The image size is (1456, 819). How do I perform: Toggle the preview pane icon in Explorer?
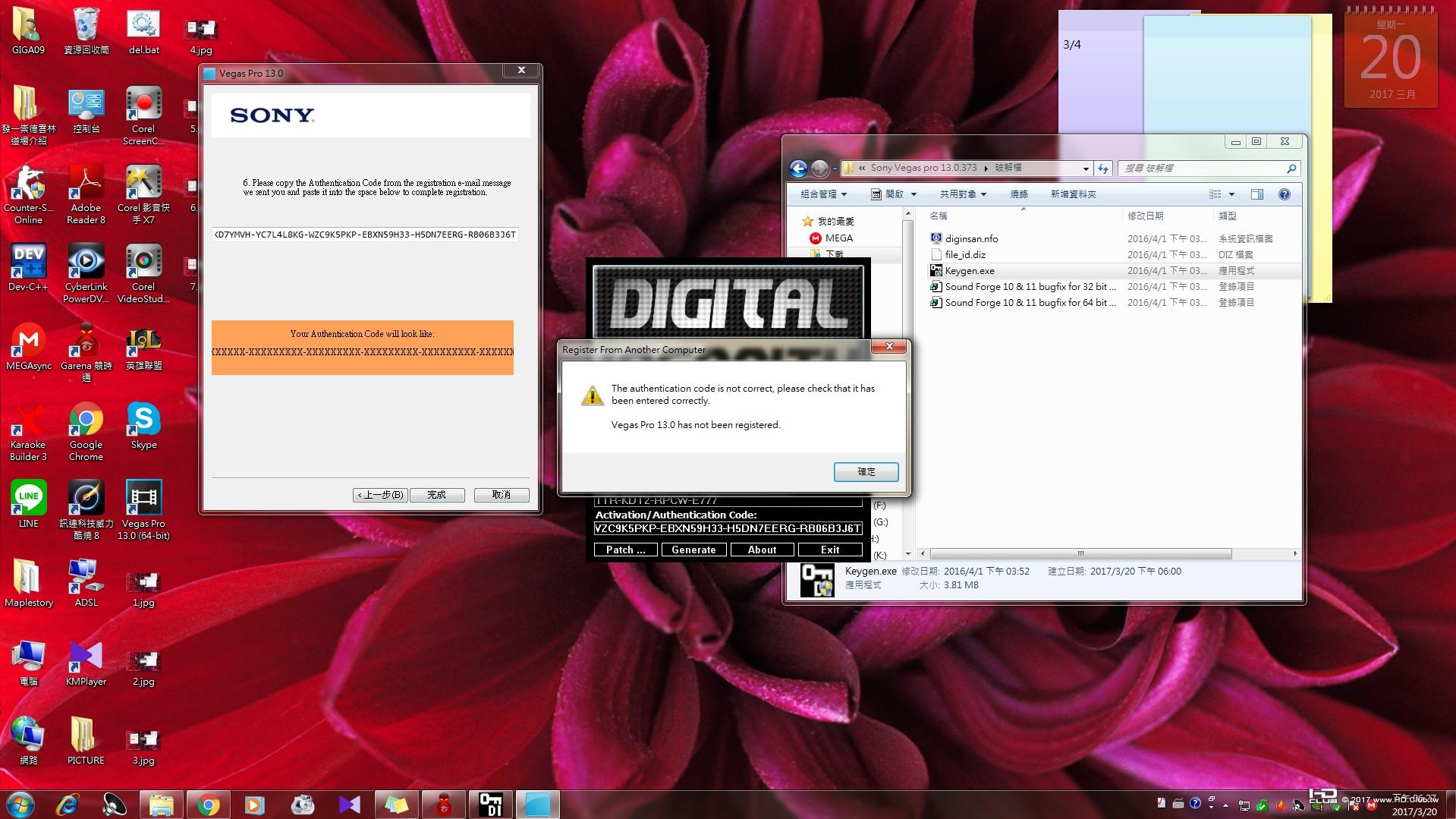tap(1257, 194)
